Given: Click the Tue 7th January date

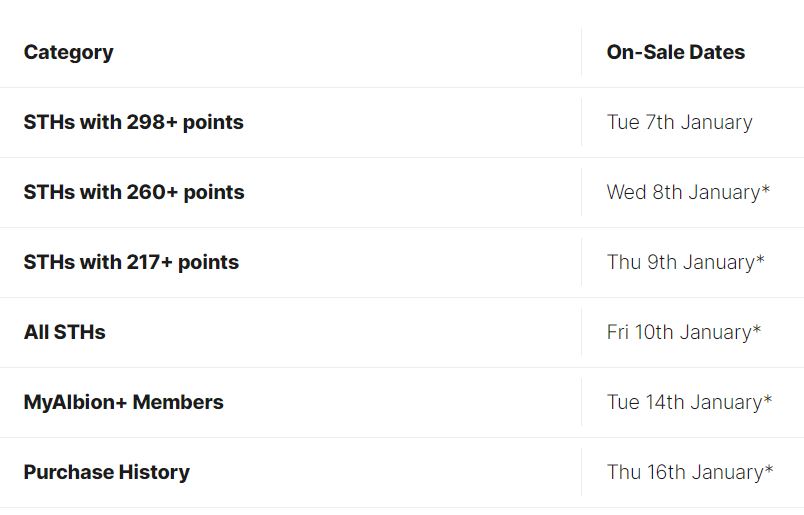Looking at the screenshot, I should click(x=679, y=122).
